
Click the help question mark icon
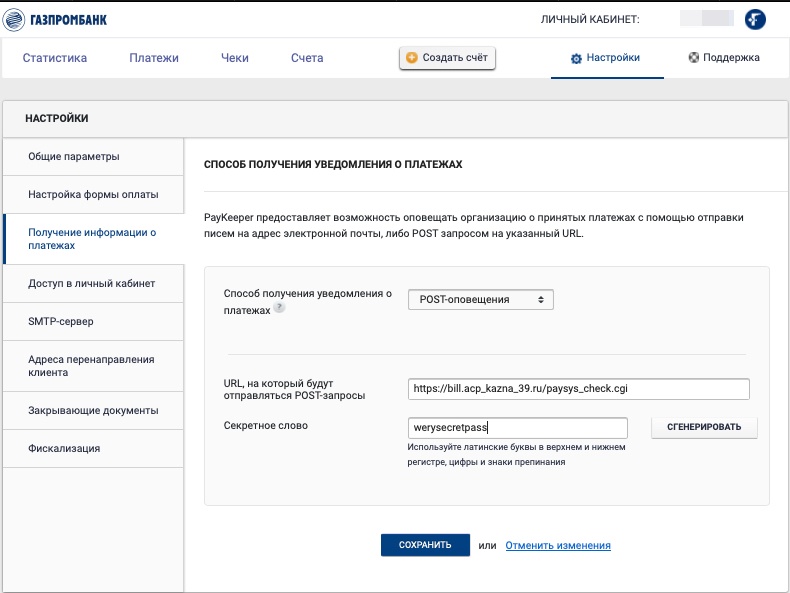click(x=279, y=309)
